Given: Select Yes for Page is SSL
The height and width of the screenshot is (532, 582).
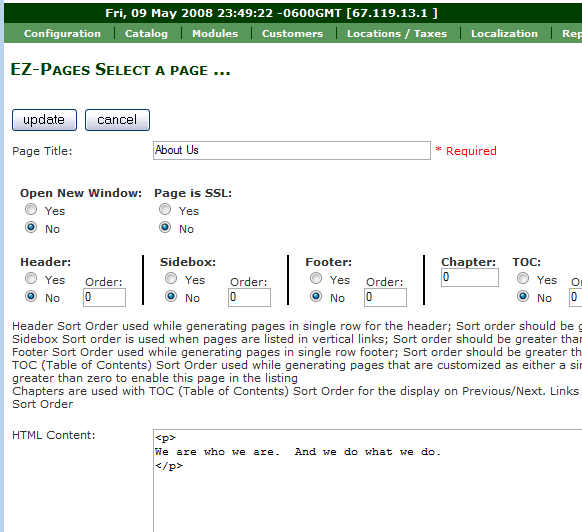Looking at the screenshot, I should [x=165, y=209].
